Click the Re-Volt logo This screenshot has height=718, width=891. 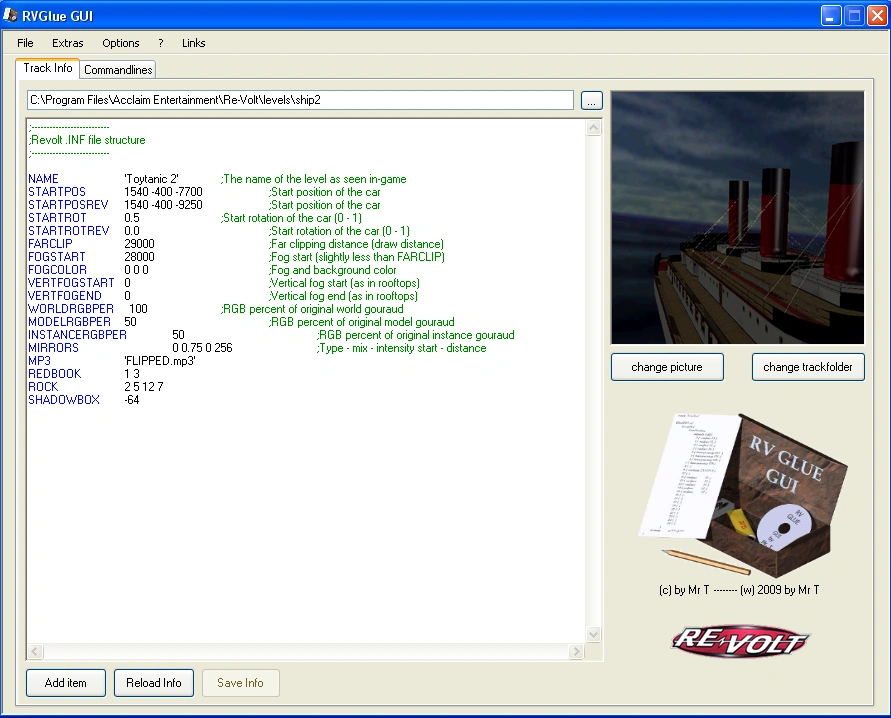click(x=740, y=641)
